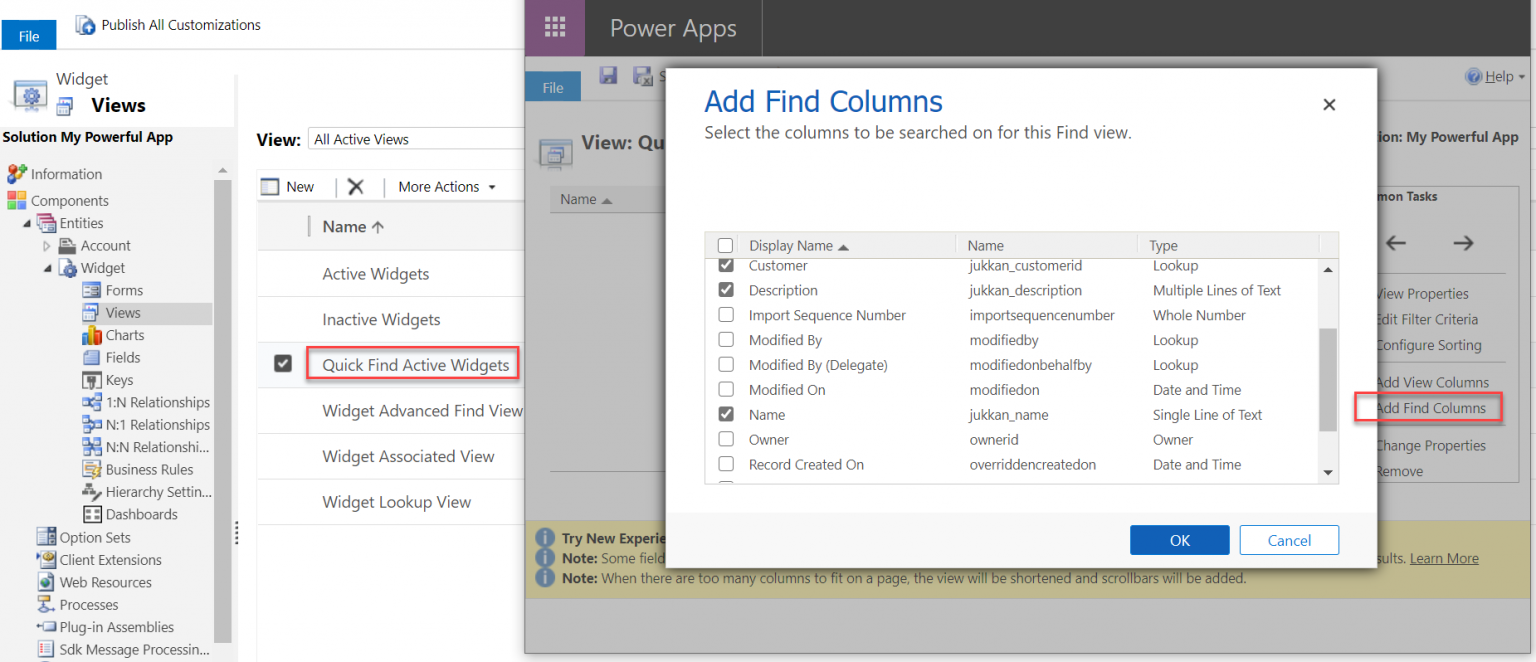Viewport: 1536px width, 662px height.
Task: Check the Modified By (Delegate) checkbox
Action: (x=726, y=365)
